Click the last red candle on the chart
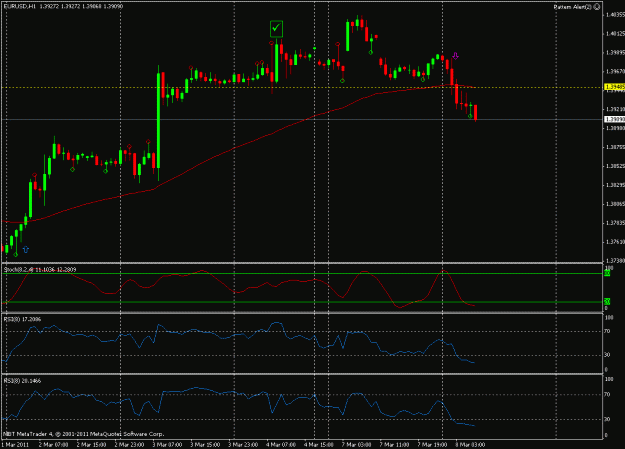This screenshot has width=625, height=449. pyautogui.click(x=476, y=112)
